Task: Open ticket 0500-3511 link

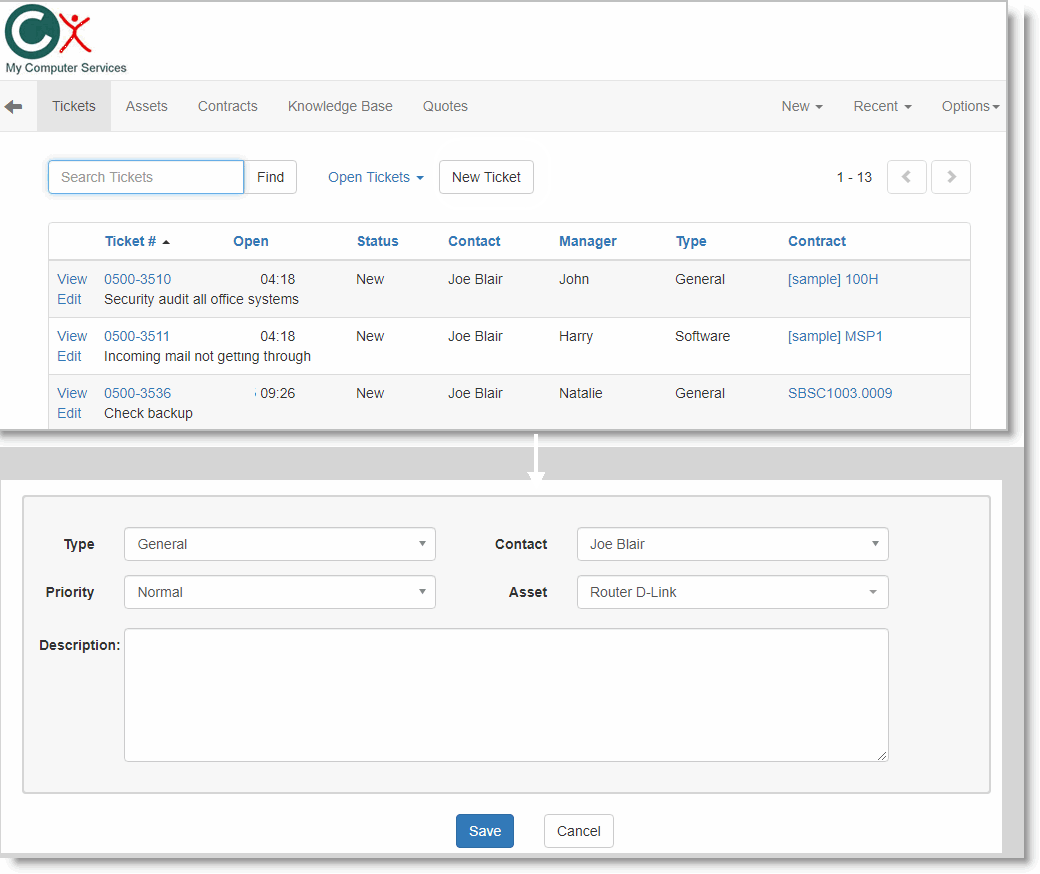Action: [x=137, y=336]
